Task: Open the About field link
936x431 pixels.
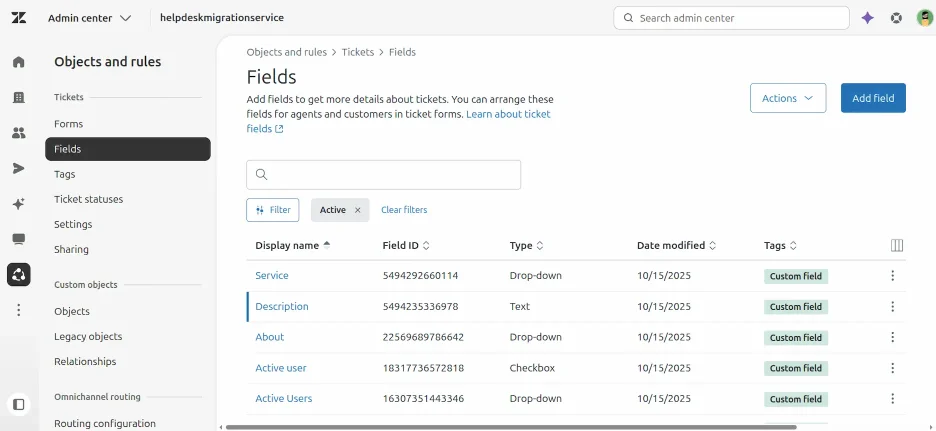Action: [x=269, y=337]
